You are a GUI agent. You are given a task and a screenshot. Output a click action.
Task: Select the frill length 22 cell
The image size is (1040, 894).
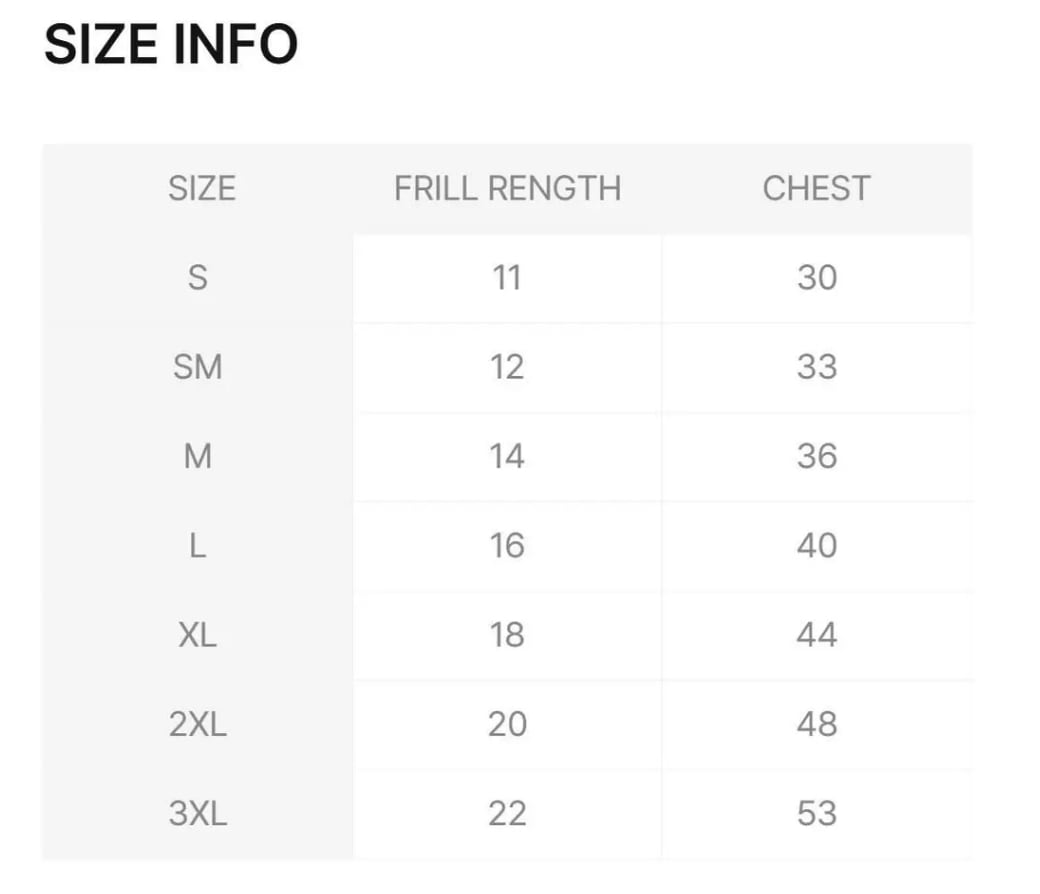[x=507, y=813]
